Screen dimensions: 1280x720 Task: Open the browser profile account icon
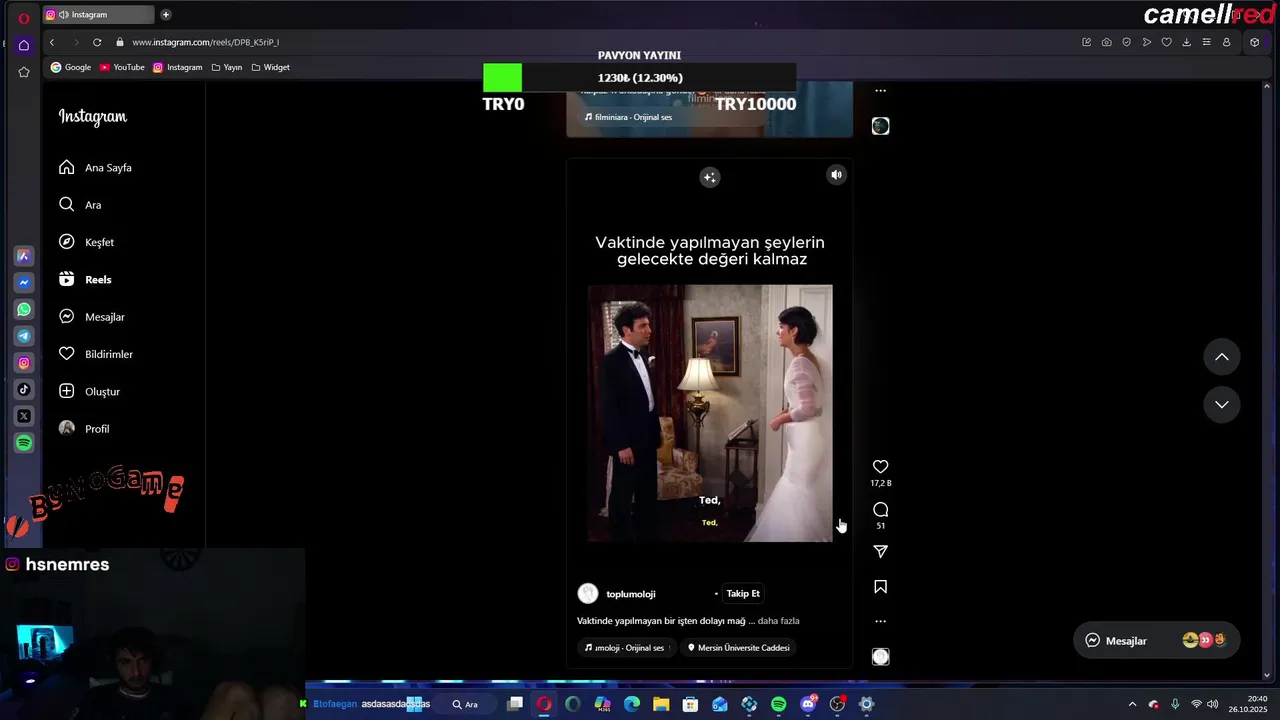tap(1226, 42)
